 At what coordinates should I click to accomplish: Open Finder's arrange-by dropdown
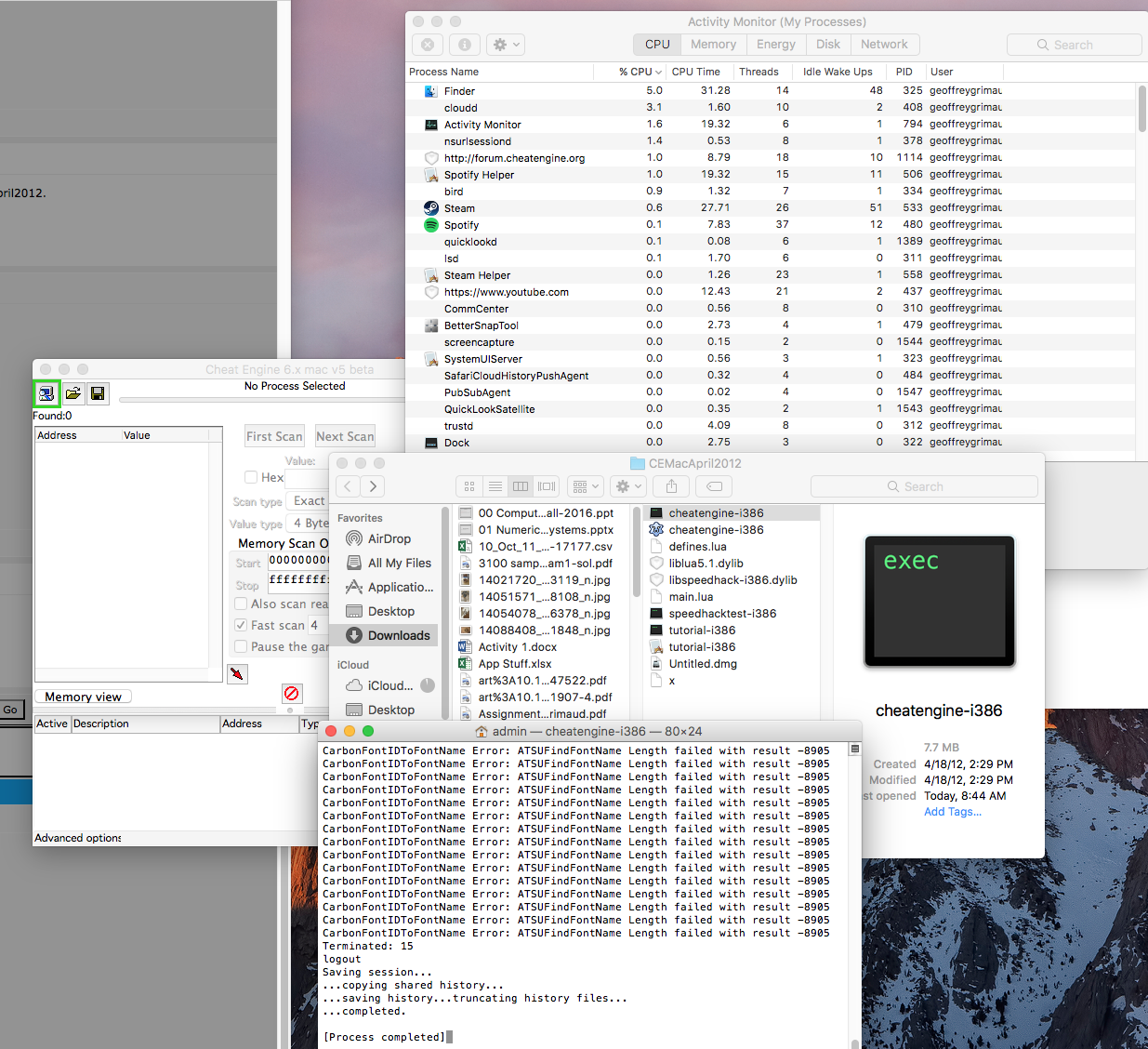[586, 486]
